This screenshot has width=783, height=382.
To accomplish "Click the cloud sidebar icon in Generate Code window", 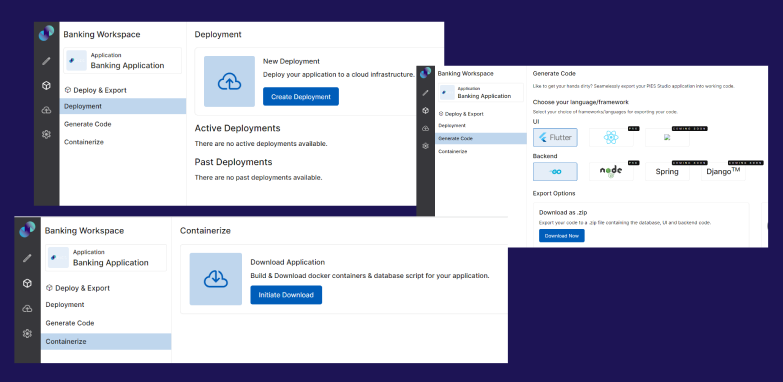I will pos(425,128).
